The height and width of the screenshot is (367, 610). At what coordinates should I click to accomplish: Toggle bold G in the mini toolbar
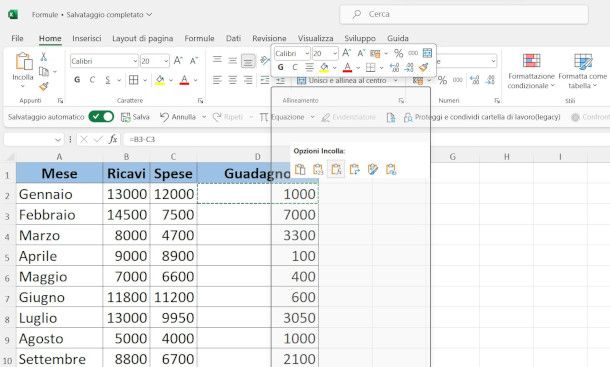[280, 68]
